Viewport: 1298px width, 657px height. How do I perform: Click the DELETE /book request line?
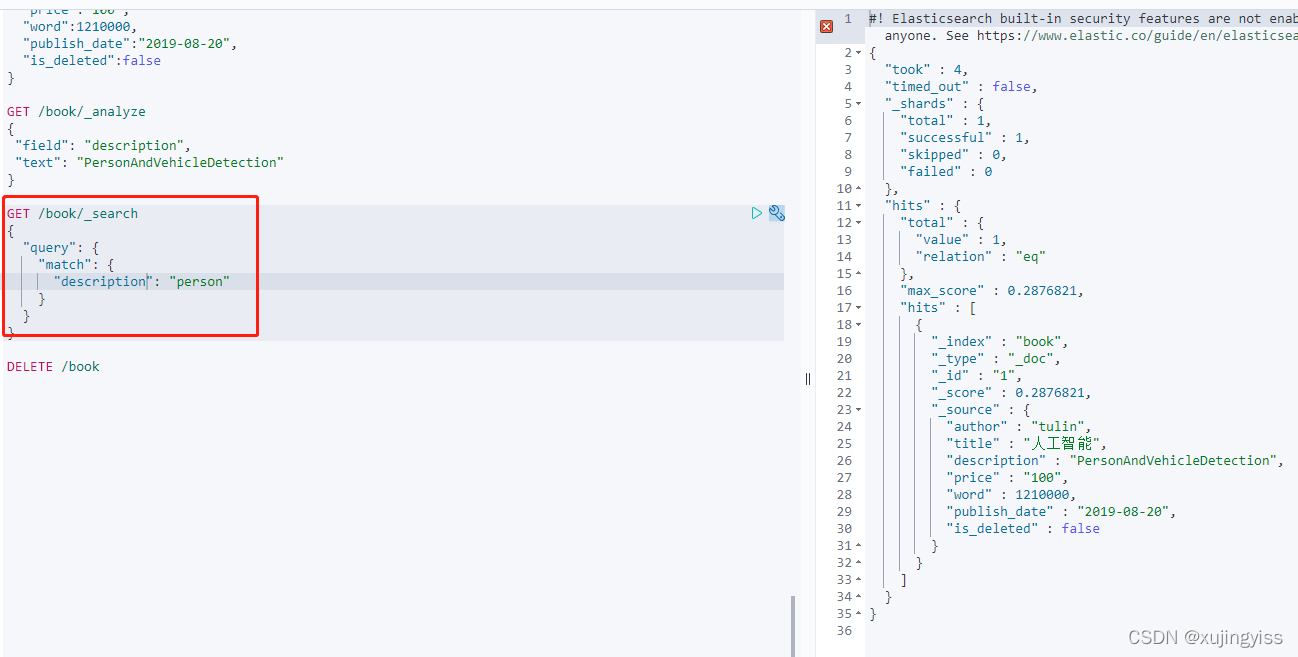(53, 366)
